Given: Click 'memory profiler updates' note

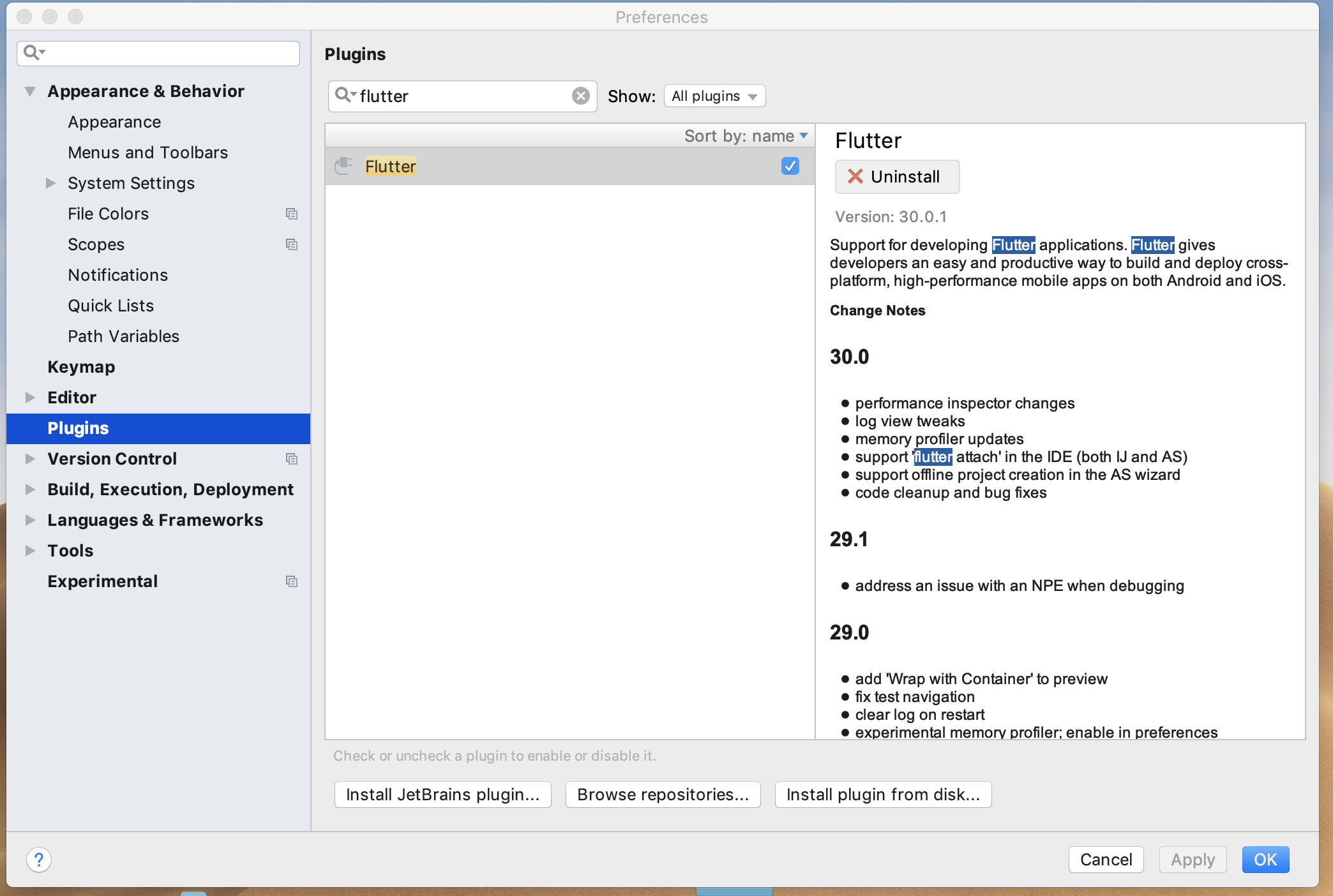Looking at the screenshot, I should [x=939, y=439].
